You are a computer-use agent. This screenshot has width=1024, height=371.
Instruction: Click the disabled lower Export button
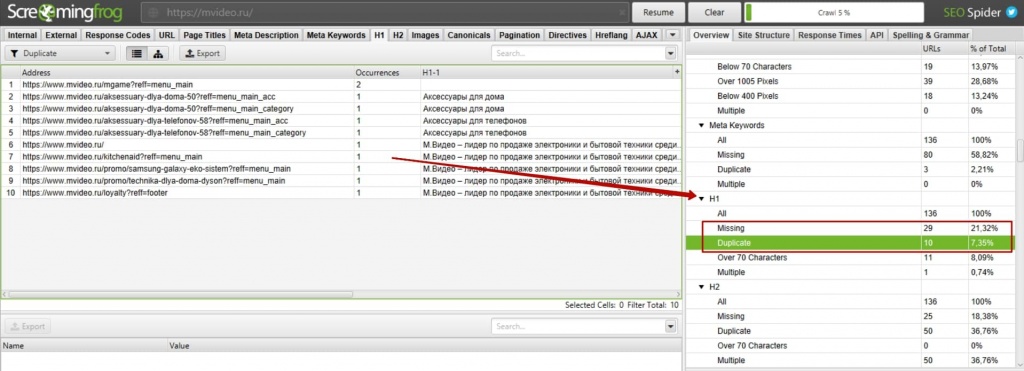coord(27,326)
